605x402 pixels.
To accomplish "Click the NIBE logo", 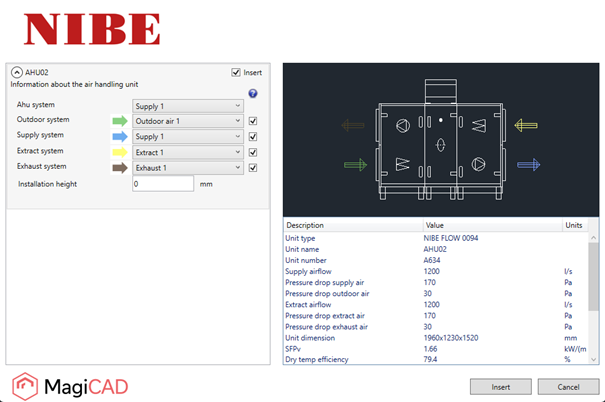I will click(92, 29).
